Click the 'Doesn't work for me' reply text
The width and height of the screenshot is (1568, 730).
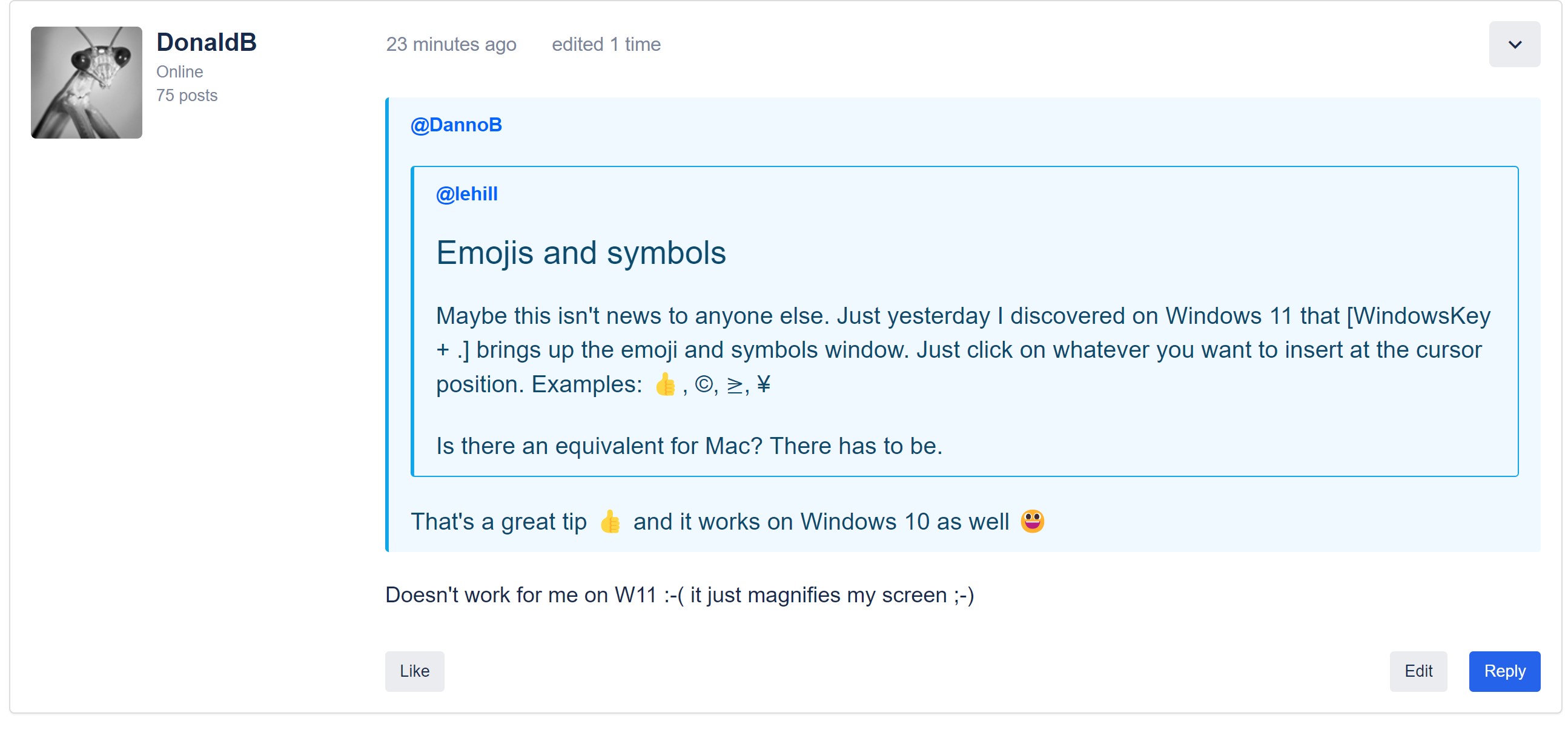click(x=680, y=594)
